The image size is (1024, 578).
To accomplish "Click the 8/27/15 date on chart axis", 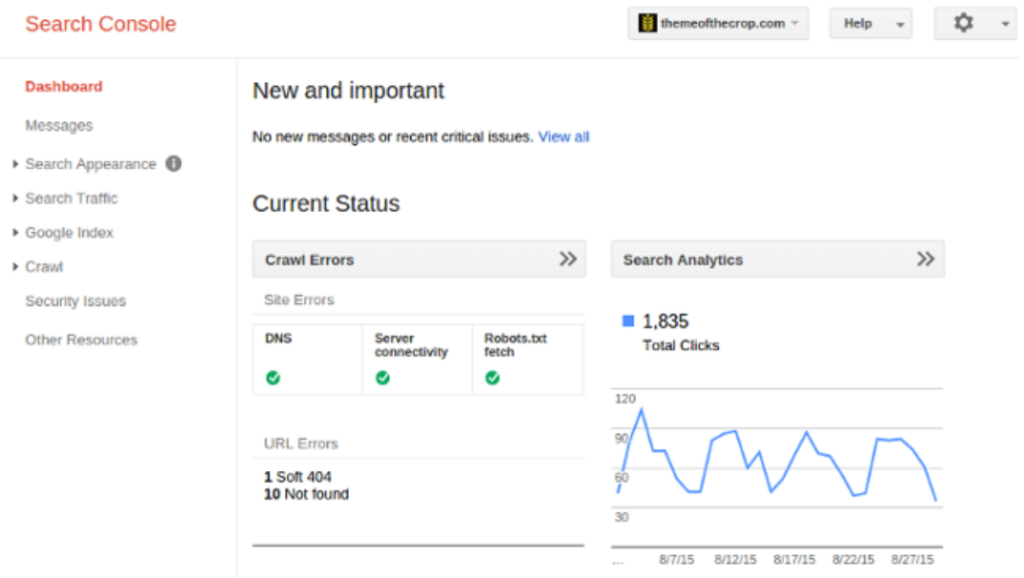I will [912, 560].
